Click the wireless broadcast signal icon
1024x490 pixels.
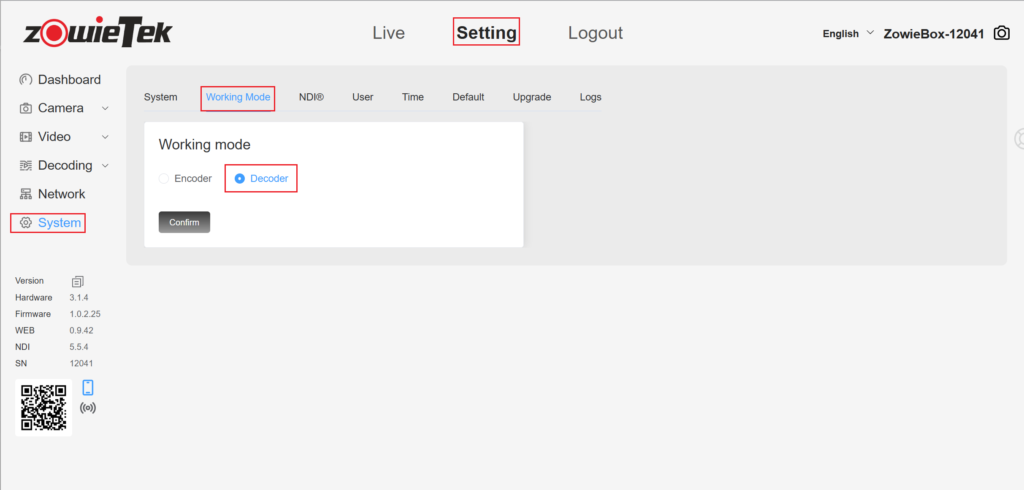(x=87, y=408)
